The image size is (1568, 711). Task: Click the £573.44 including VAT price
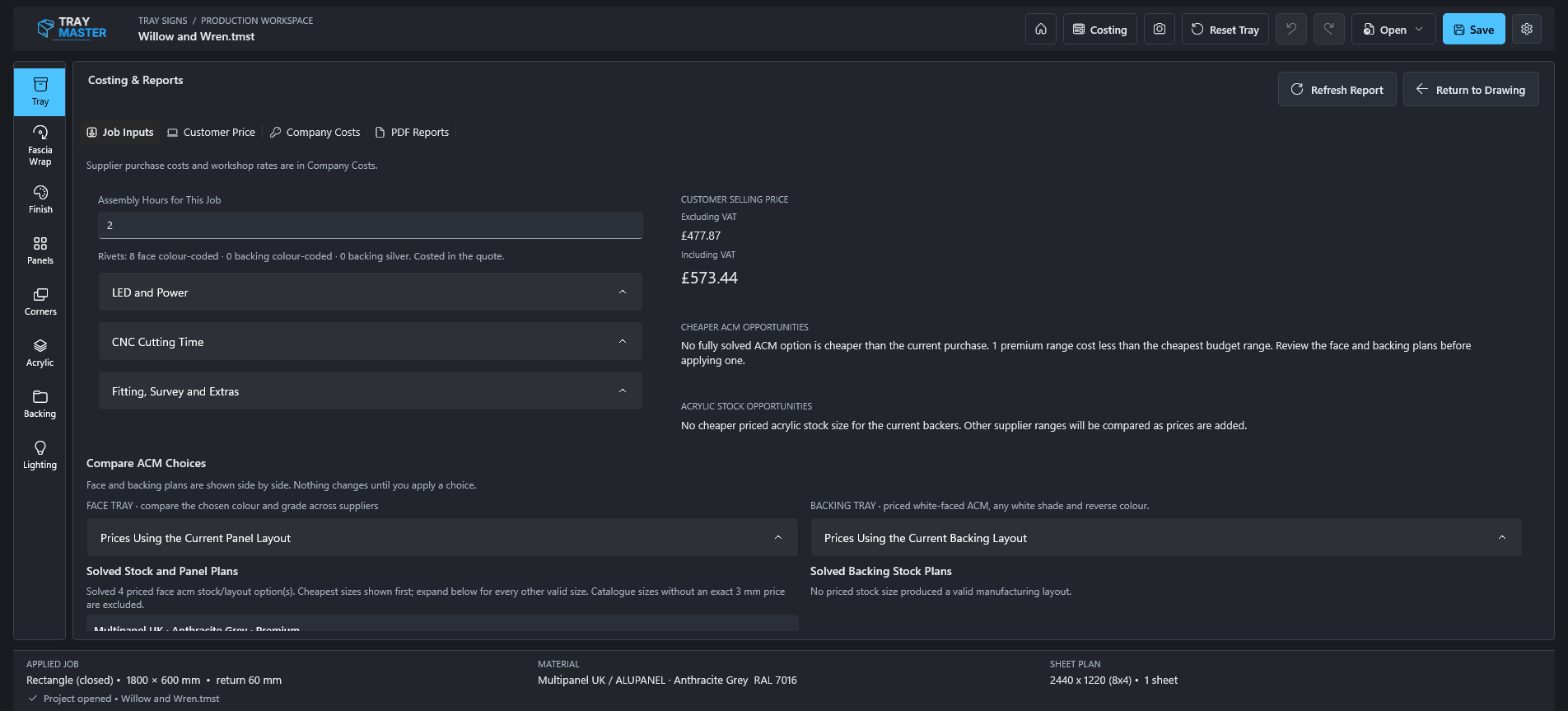(709, 278)
